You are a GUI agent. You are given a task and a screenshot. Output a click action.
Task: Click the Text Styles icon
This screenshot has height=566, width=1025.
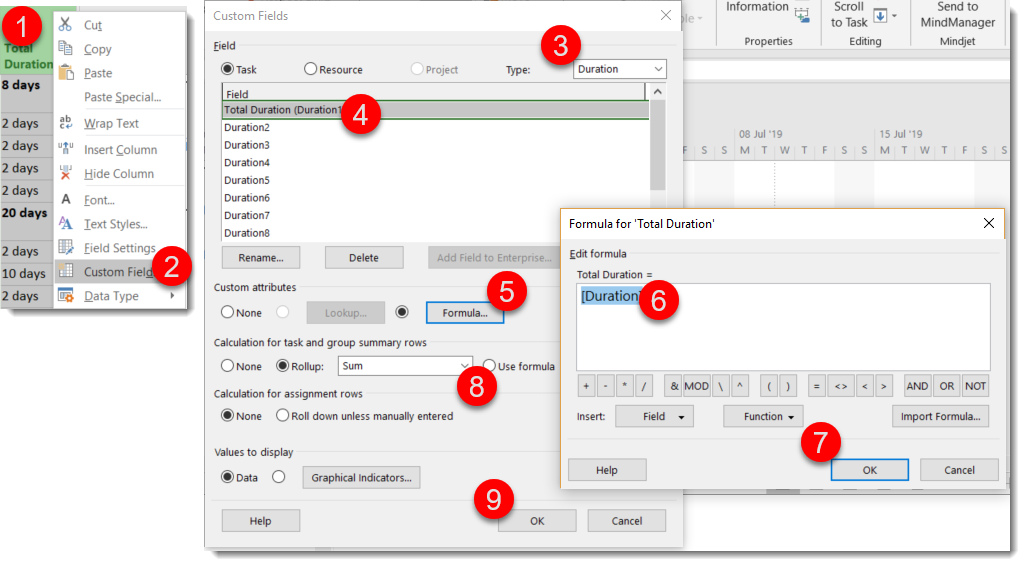(66, 224)
